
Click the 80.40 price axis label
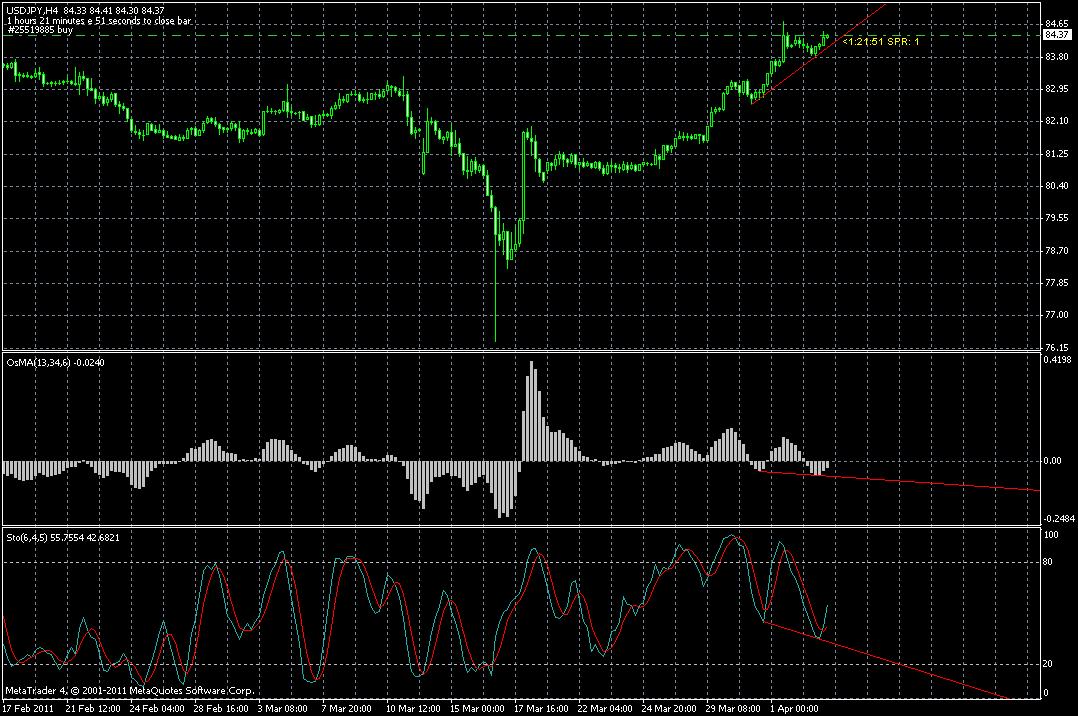pos(1056,186)
